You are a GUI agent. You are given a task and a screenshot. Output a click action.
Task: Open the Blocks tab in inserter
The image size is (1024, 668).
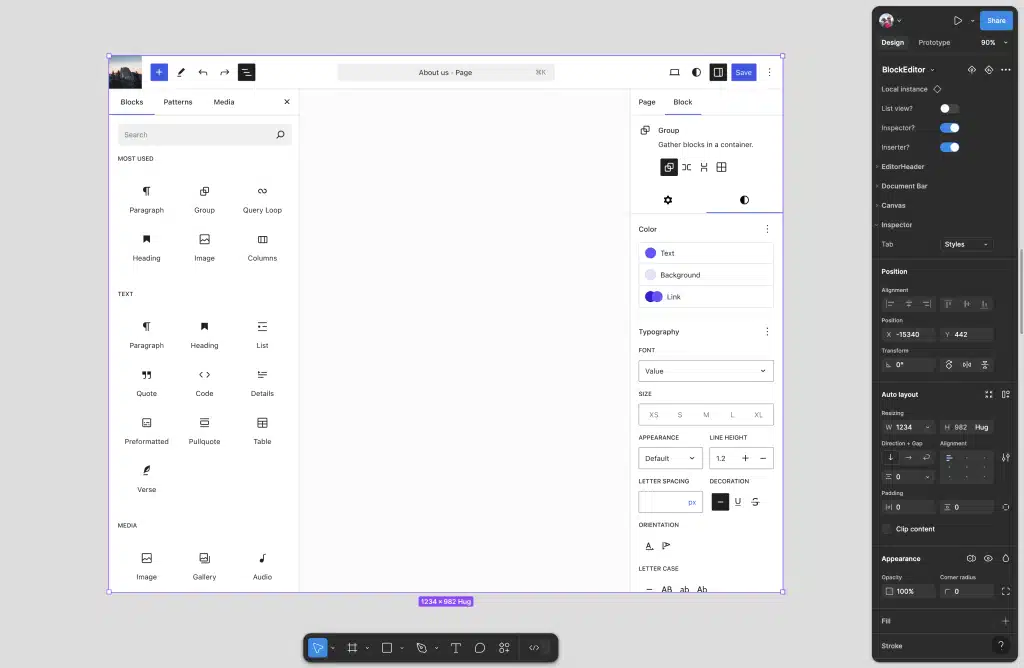(131, 102)
